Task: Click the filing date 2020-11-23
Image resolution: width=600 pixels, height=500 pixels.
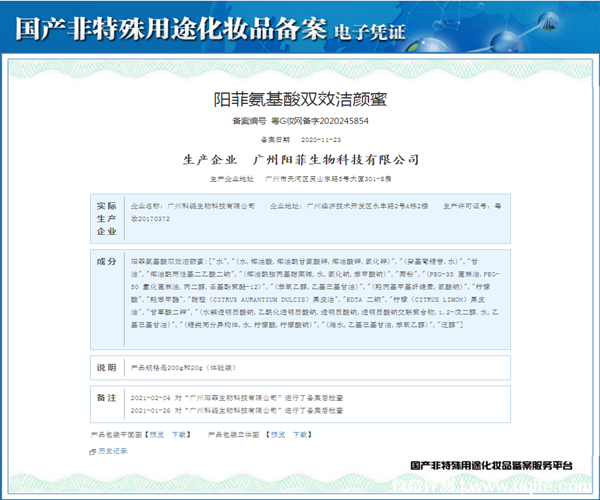Action: tap(321, 140)
